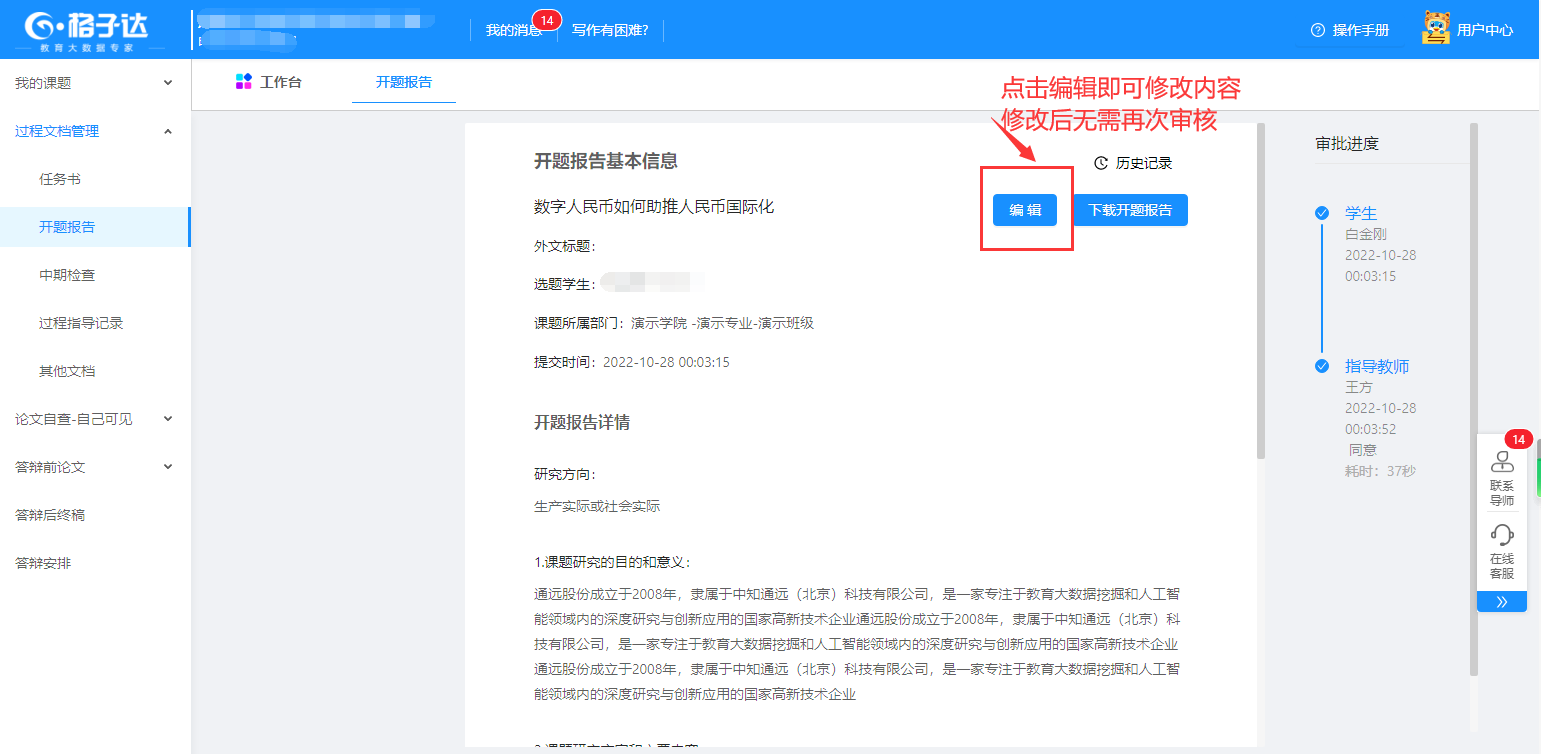Open the tiger avatar user icon
The height and width of the screenshot is (754, 1541).
click(x=1436, y=29)
